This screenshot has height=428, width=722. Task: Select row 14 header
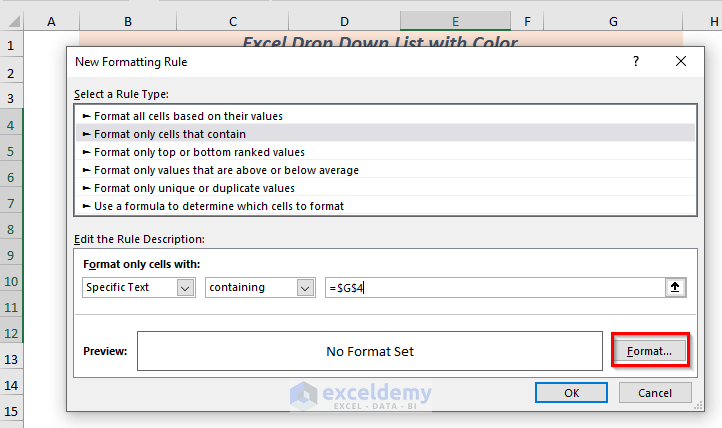(x=11, y=385)
